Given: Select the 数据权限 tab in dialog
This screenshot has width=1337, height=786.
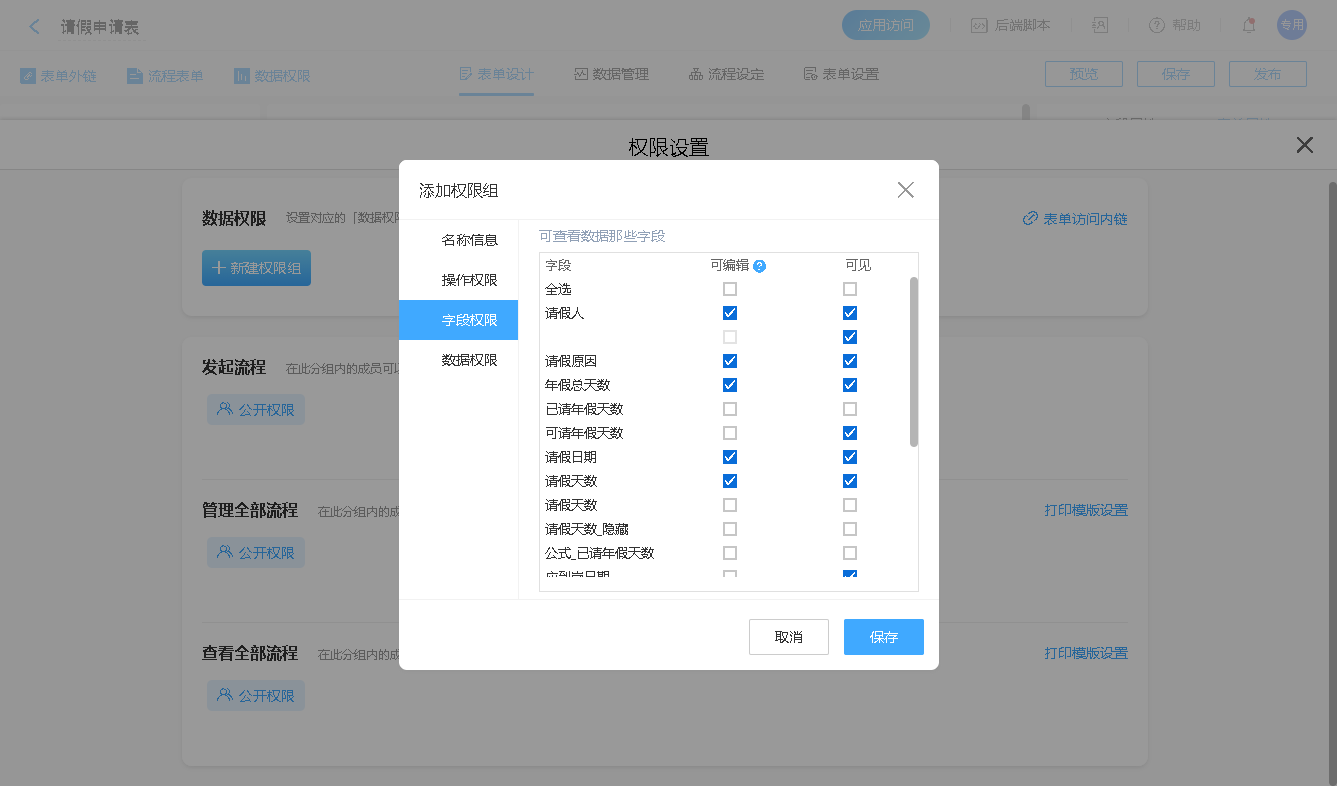Looking at the screenshot, I should (469, 360).
